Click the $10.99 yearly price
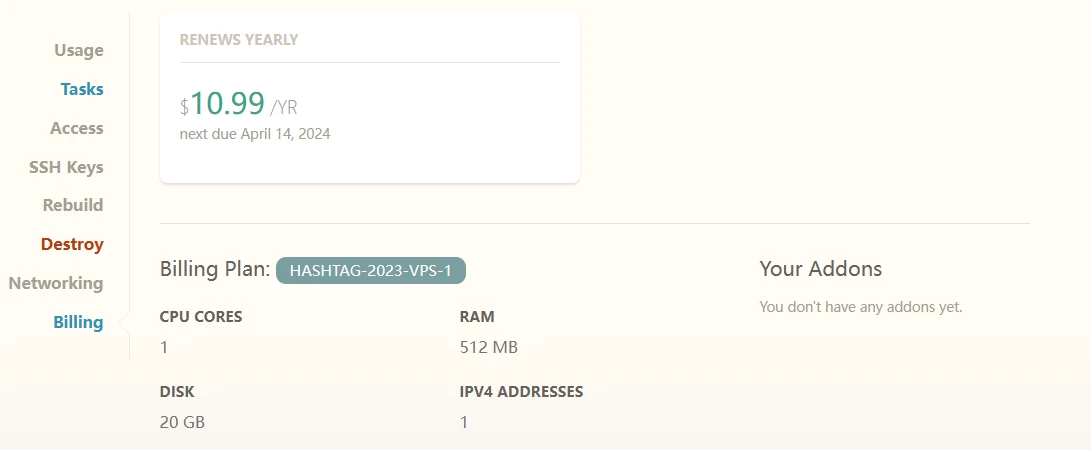This screenshot has height=450, width=1091. tap(227, 104)
